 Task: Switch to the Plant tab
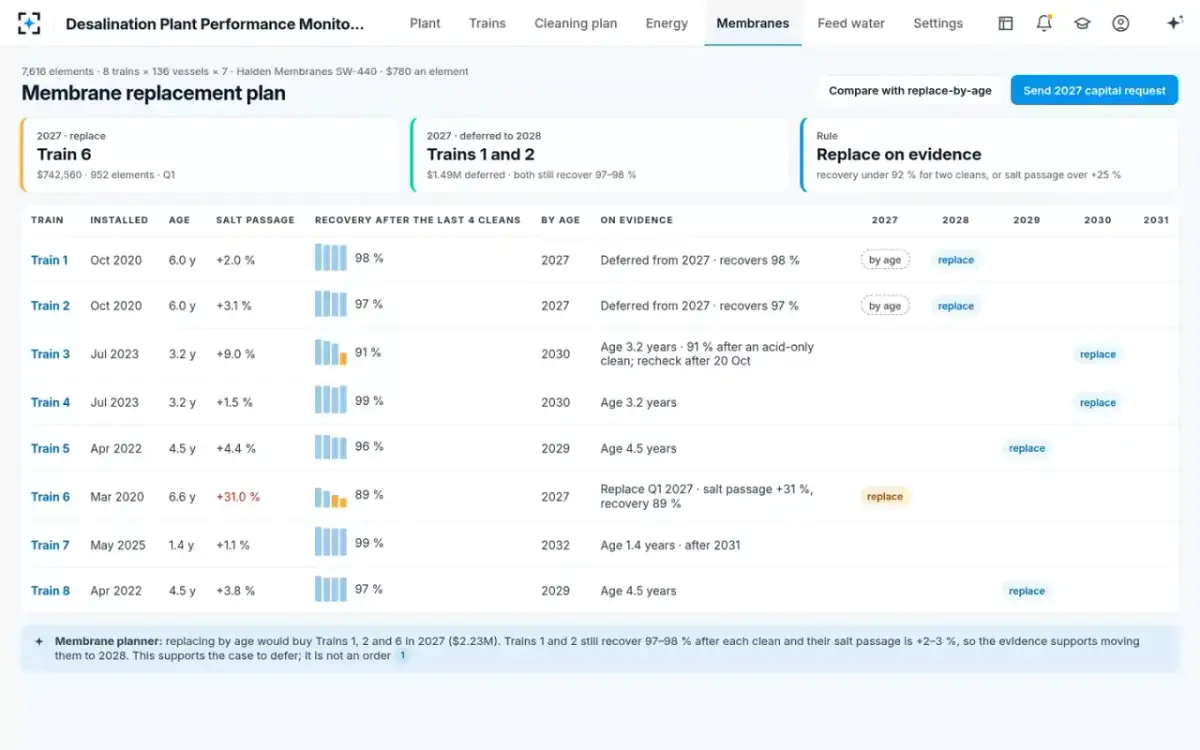pos(425,23)
